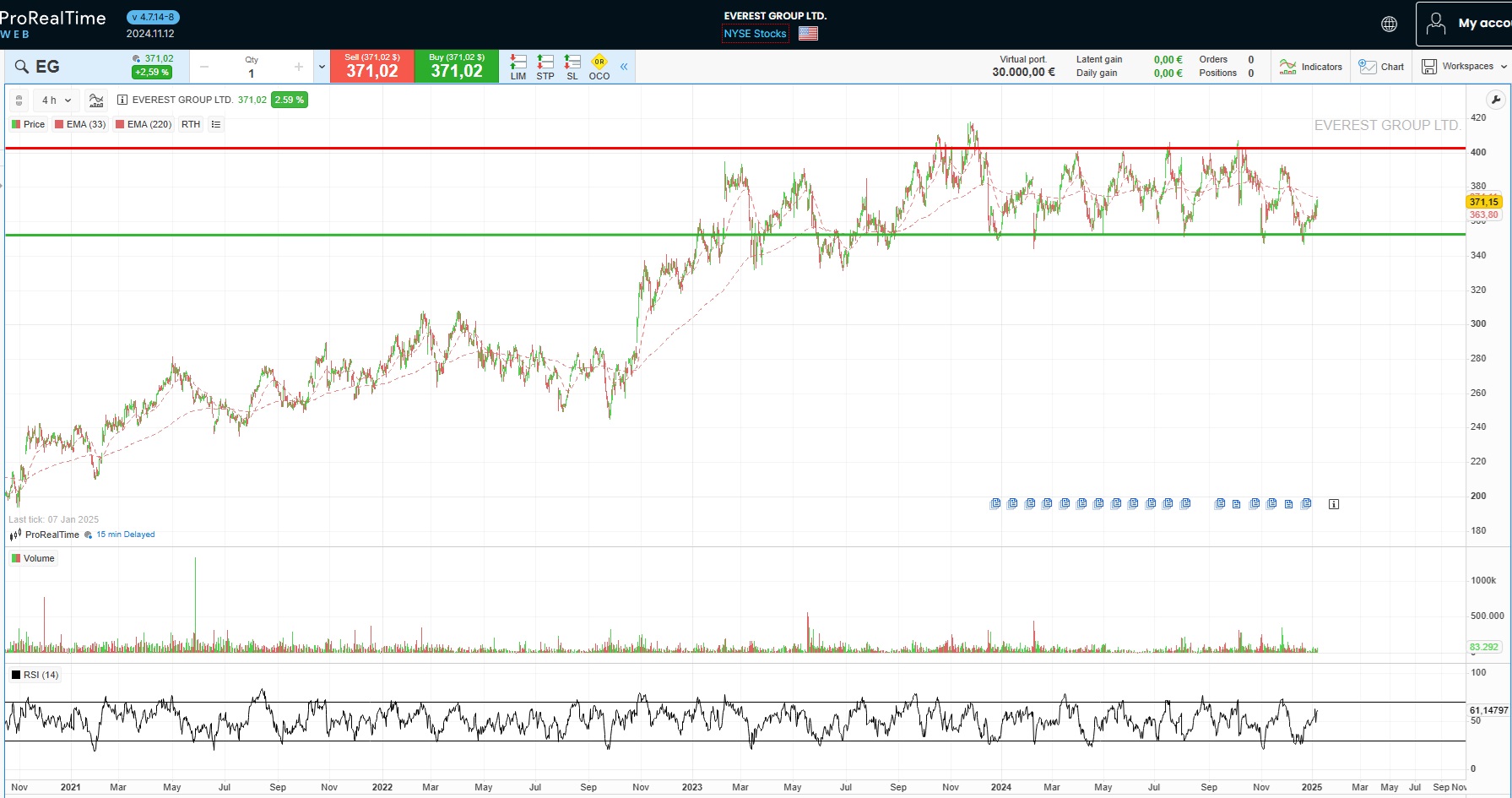Toggle the EMA (220) indicator label
Image resolution: width=1512 pixels, height=798 pixels.
(142, 124)
